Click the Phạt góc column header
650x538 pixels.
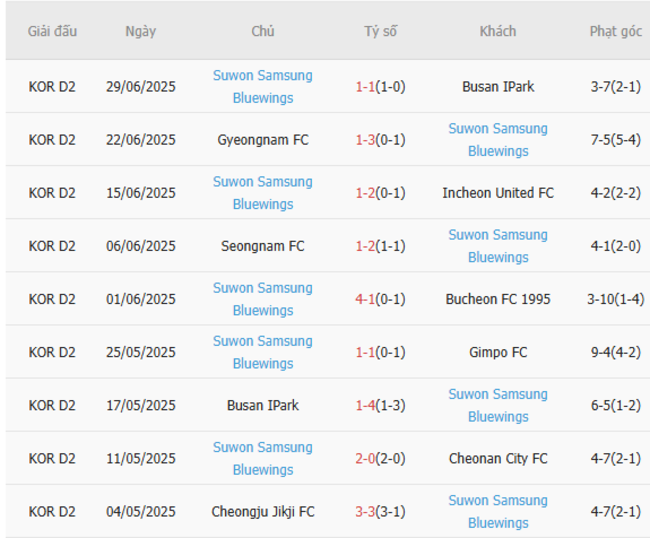(615, 31)
